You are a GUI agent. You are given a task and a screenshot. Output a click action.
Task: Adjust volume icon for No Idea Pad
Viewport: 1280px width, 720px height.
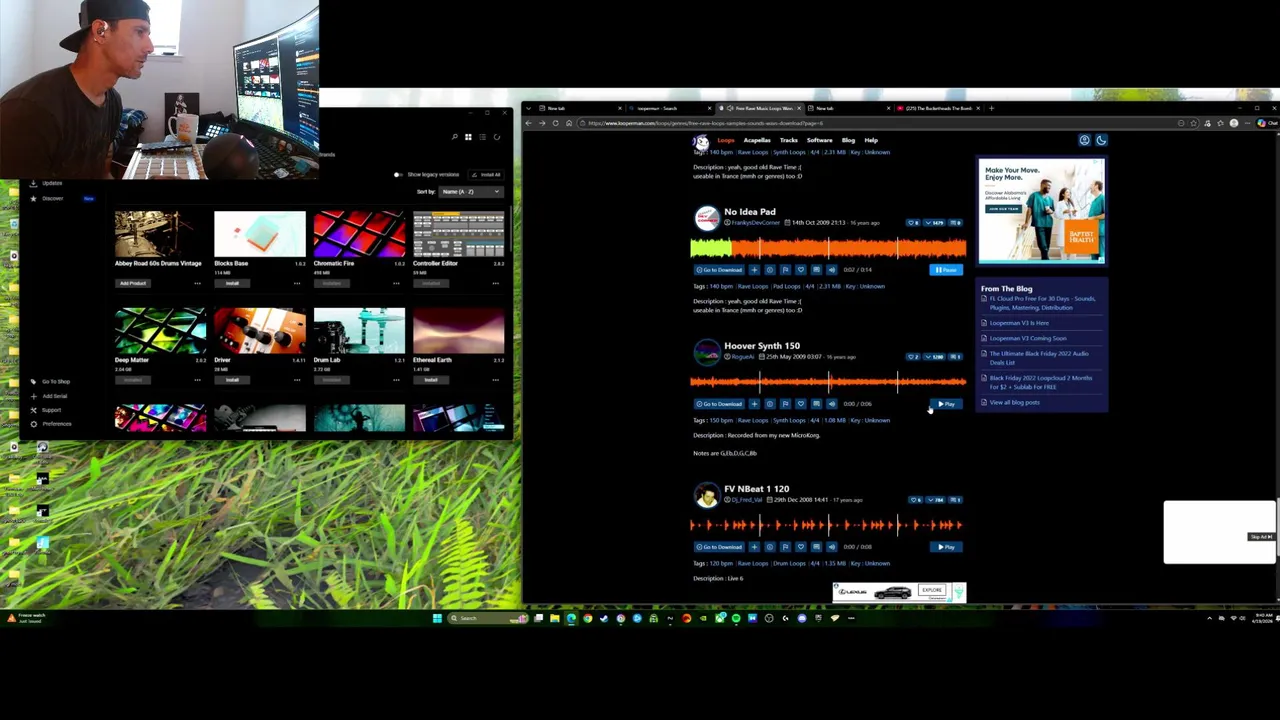coord(831,270)
